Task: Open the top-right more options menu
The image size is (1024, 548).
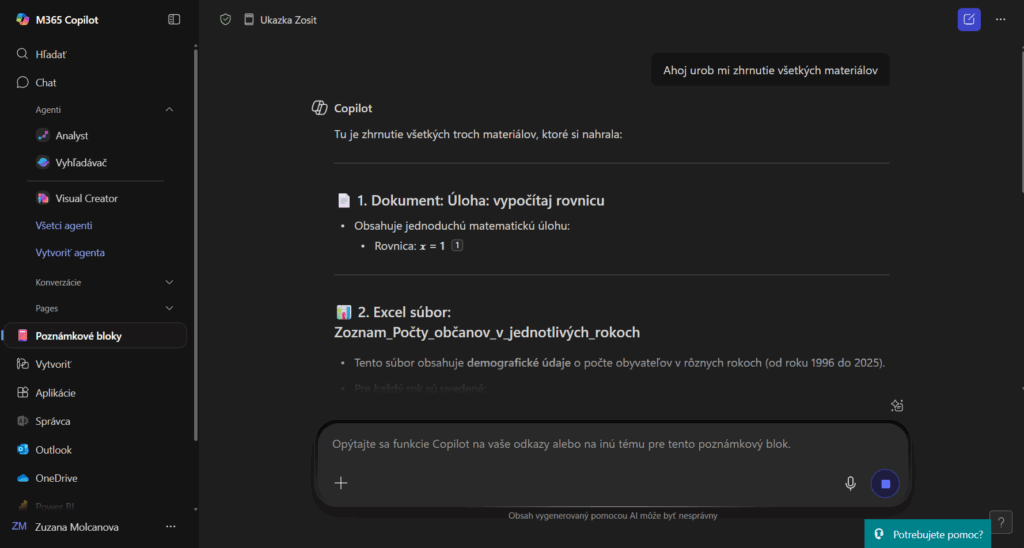Action: tap(1000, 20)
